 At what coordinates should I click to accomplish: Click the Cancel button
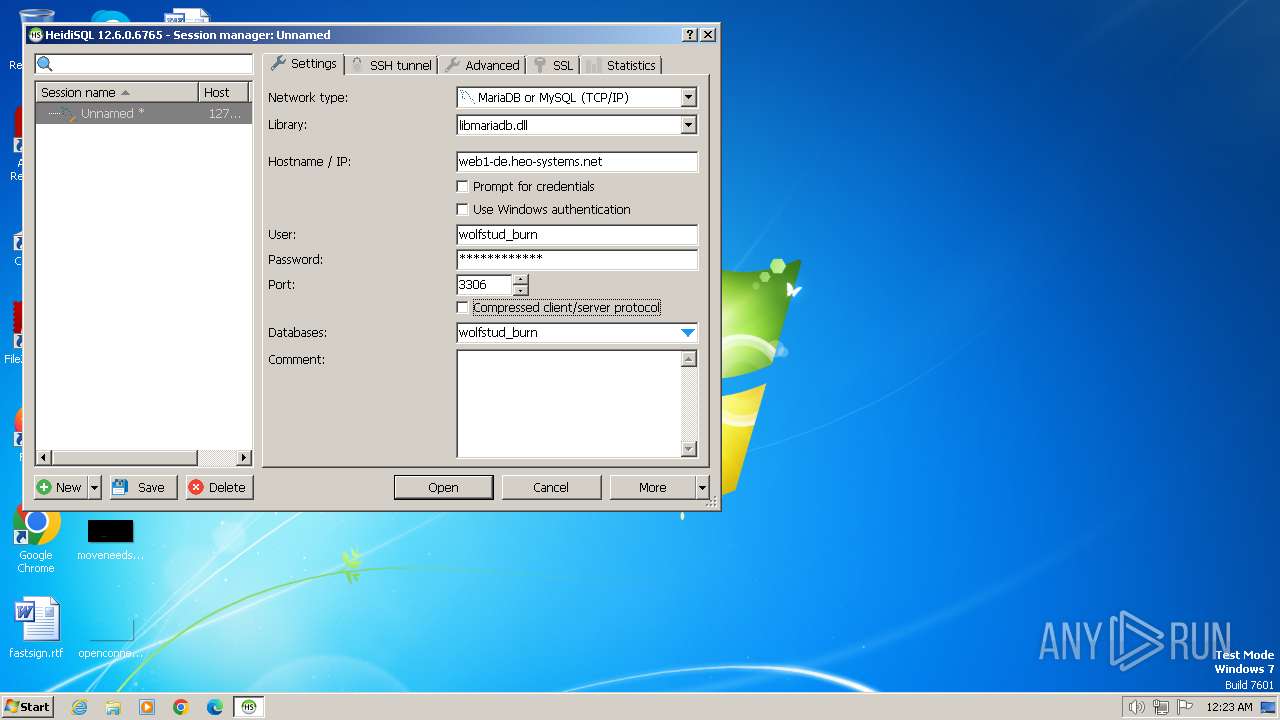[551, 487]
